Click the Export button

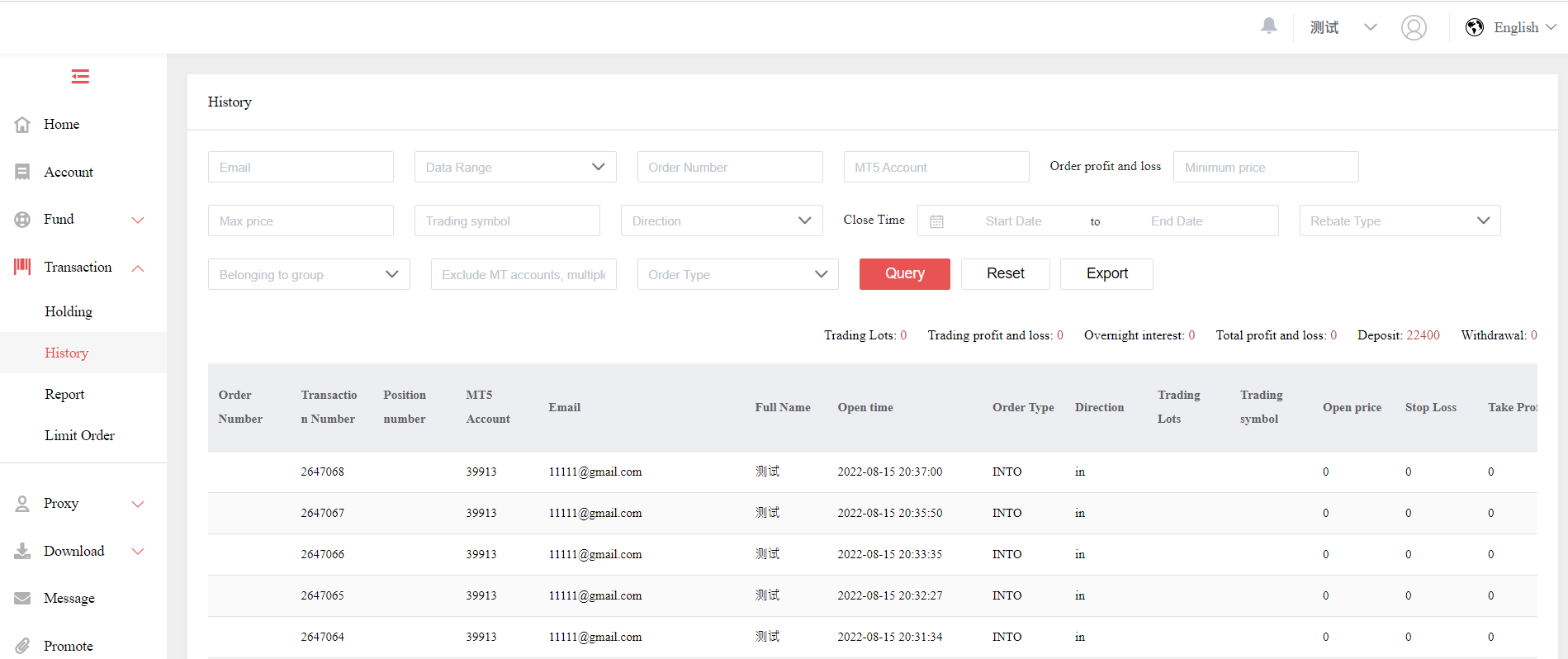pyautogui.click(x=1106, y=273)
